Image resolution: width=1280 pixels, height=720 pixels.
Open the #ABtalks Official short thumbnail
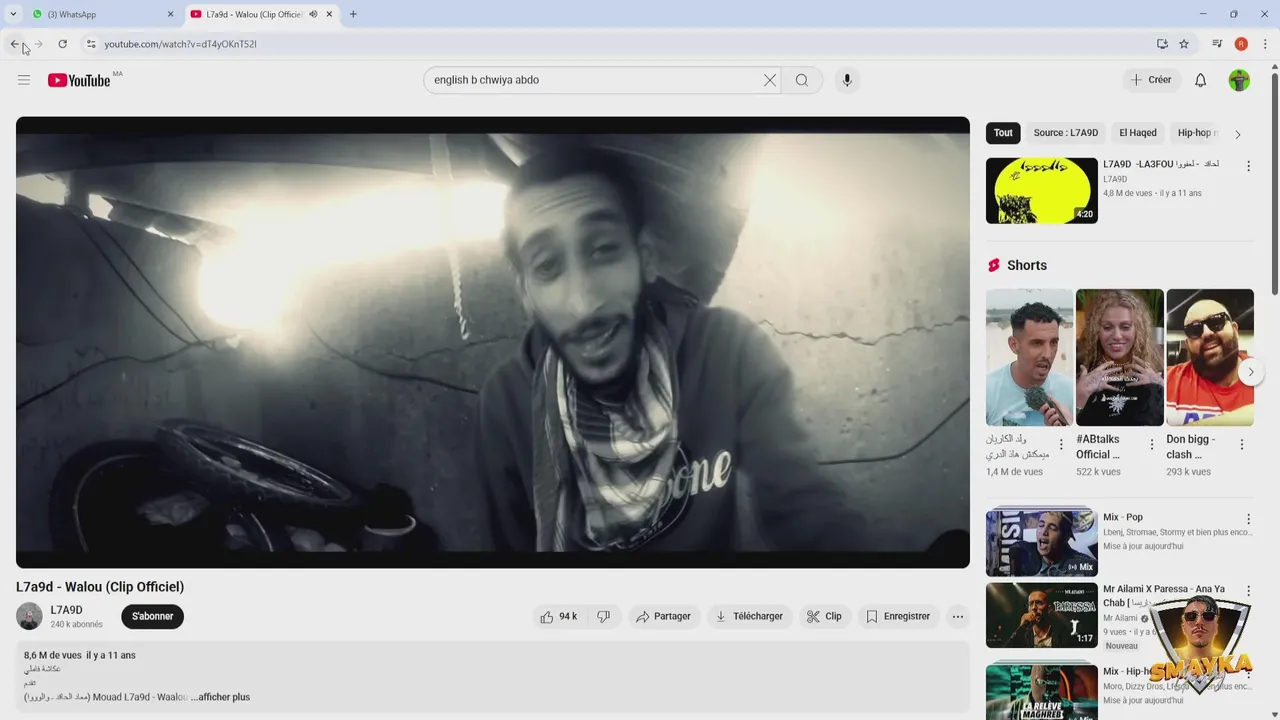(1120, 358)
